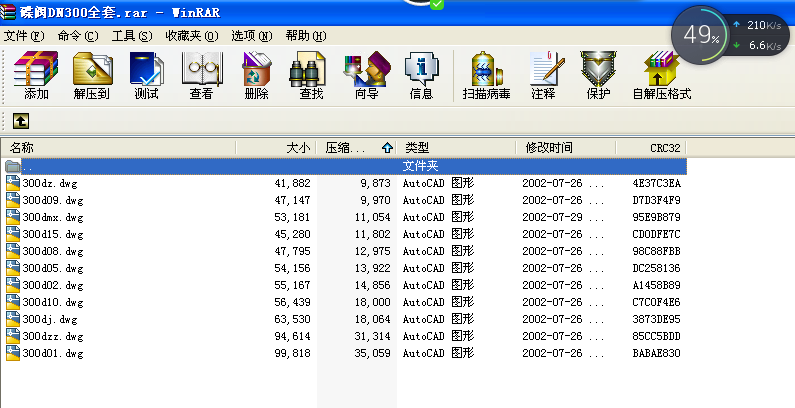The image size is (795, 408).
Task: Open the Options (选项) menu
Action: tap(252, 36)
